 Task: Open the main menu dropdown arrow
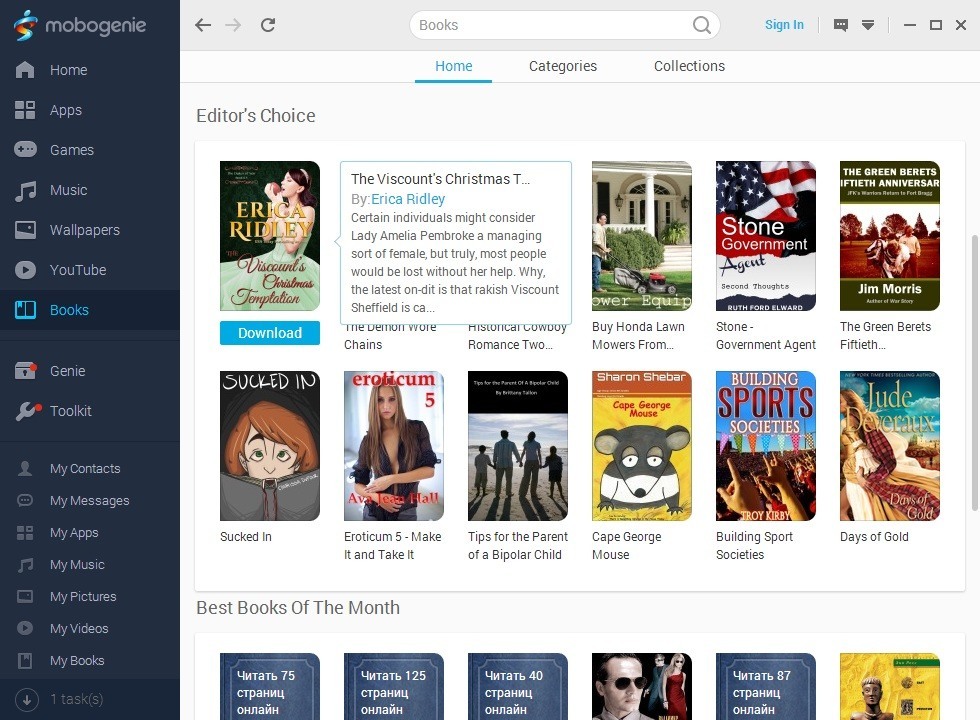pos(866,24)
